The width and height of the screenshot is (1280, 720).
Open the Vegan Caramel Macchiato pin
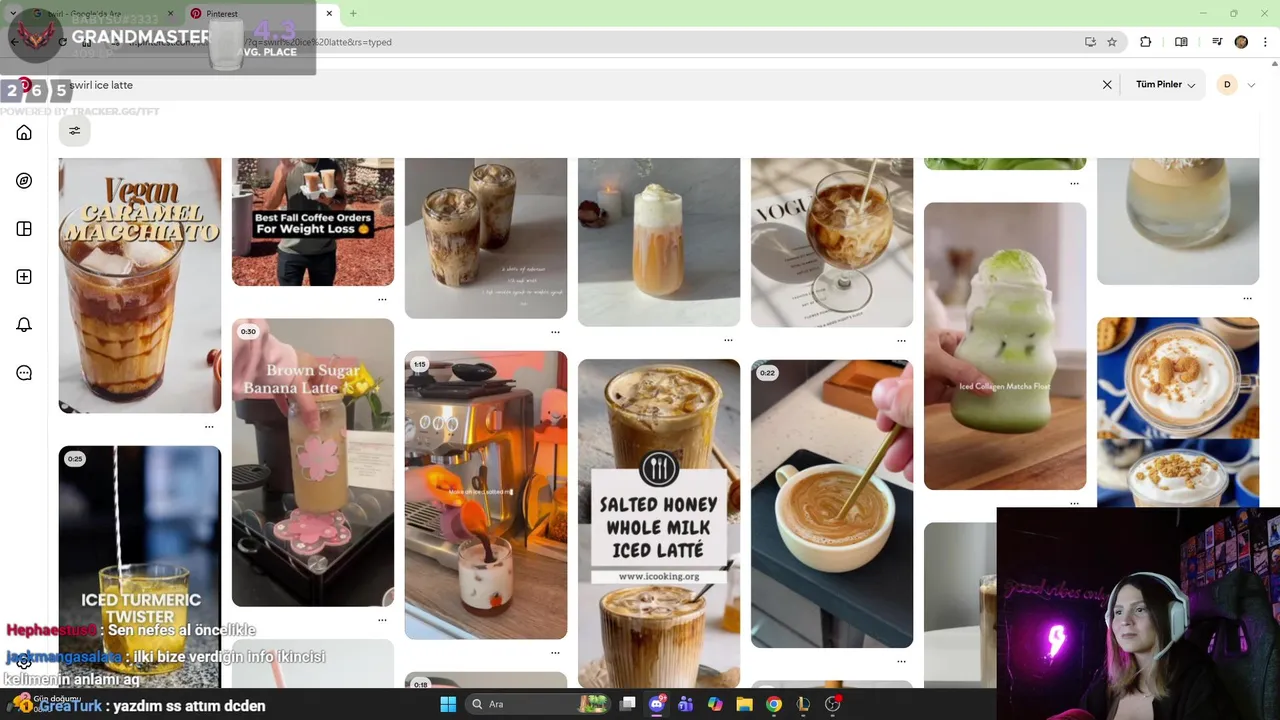point(140,285)
